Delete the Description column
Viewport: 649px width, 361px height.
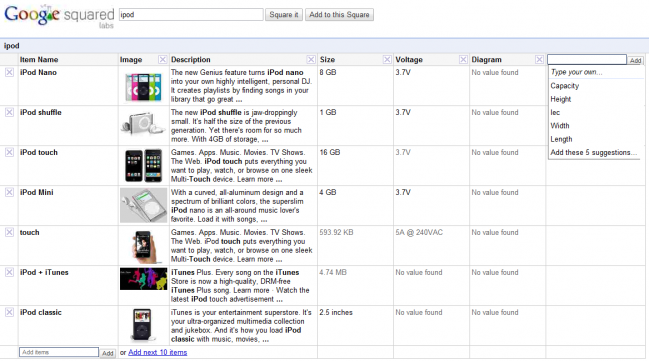311,60
